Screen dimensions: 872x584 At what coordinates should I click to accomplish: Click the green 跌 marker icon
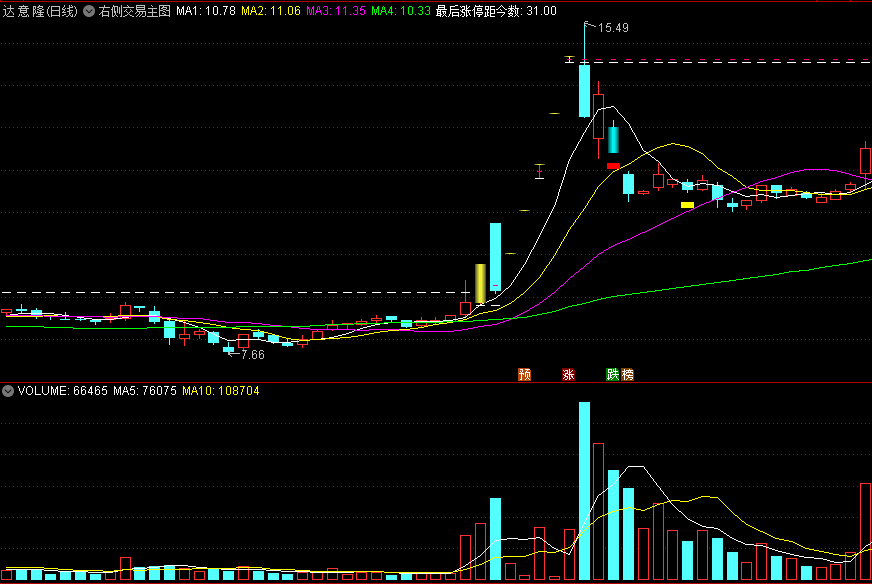[613, 374]
